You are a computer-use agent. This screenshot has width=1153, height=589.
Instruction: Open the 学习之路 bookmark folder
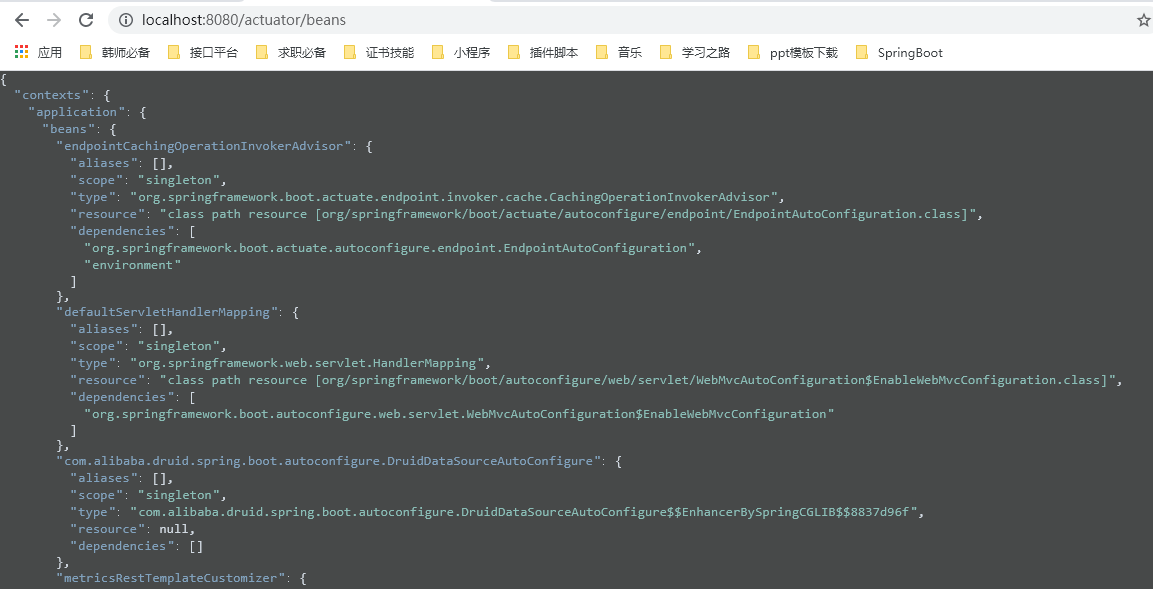[x=695, y=52]
